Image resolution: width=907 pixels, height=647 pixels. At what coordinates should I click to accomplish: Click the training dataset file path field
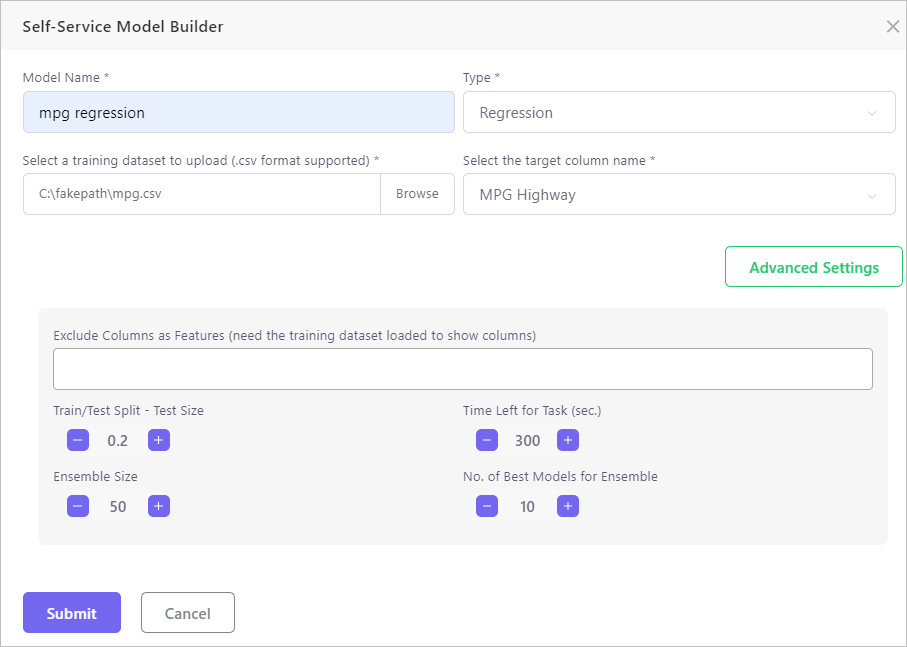tap(201, 194)
